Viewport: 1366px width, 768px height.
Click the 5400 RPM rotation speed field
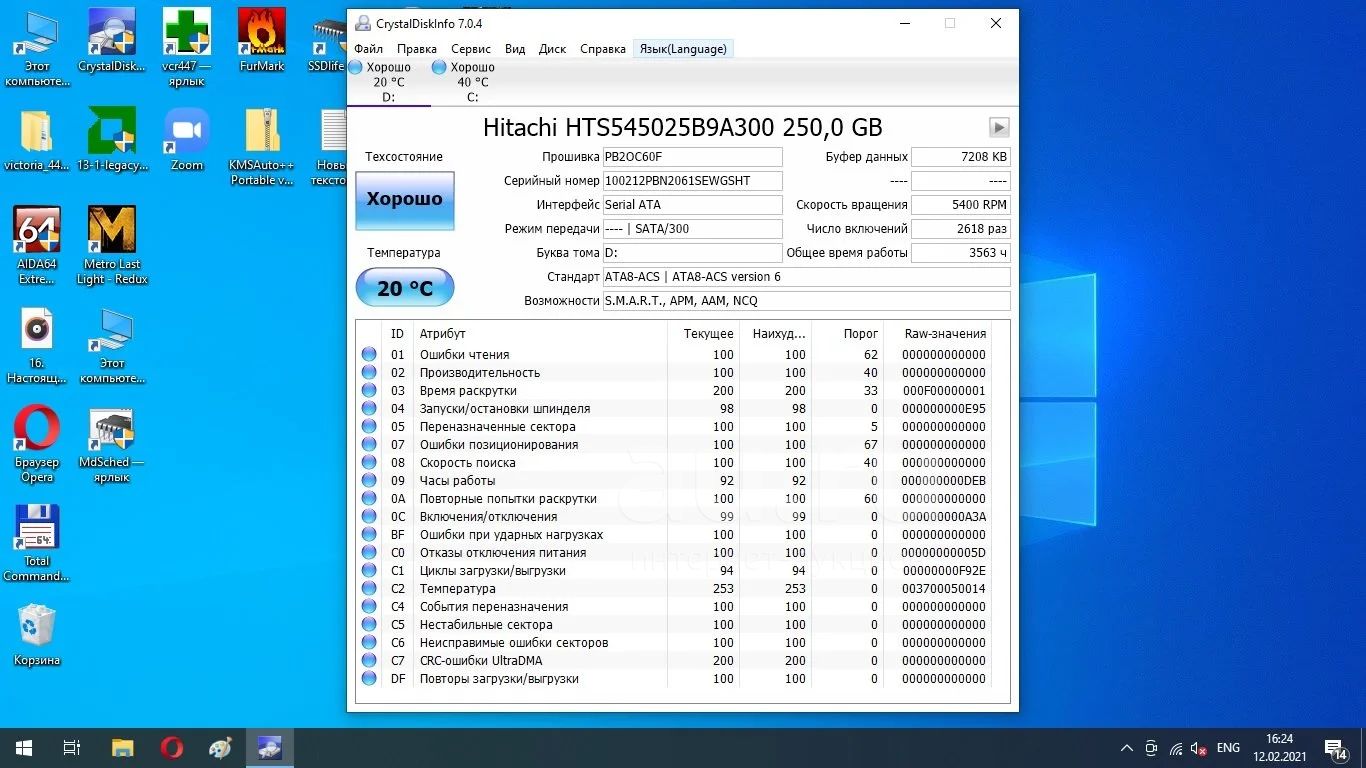click(961, 205)
